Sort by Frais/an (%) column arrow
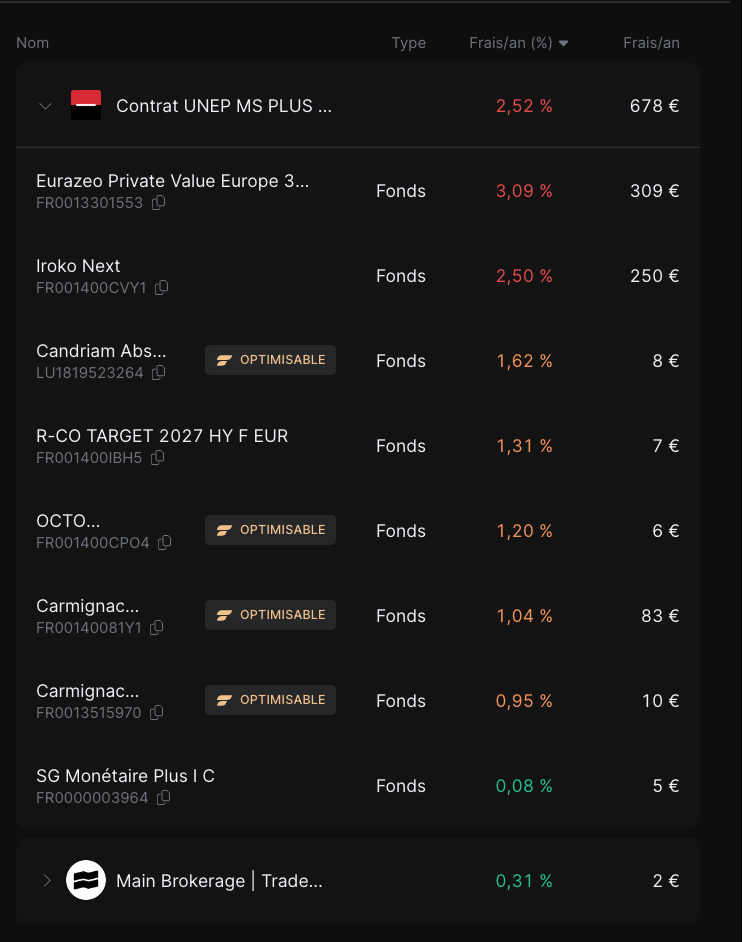This screenshot has height=942, width=742. [564, 43]
